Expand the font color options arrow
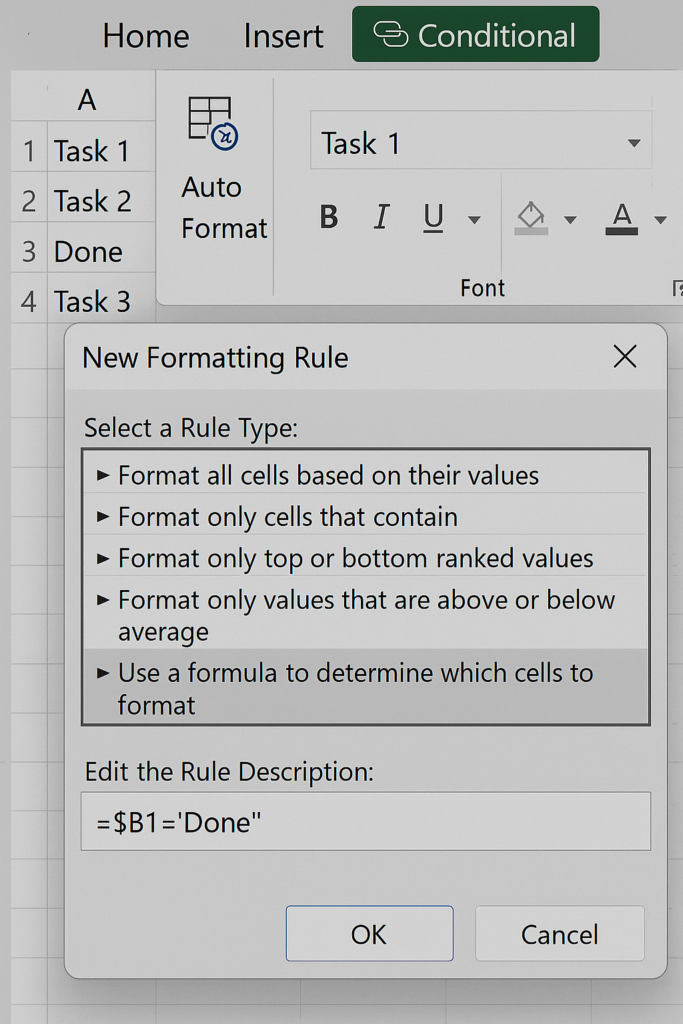This screenshot has width=683, height=1024. pyautogui.click(x=660, y=219)
